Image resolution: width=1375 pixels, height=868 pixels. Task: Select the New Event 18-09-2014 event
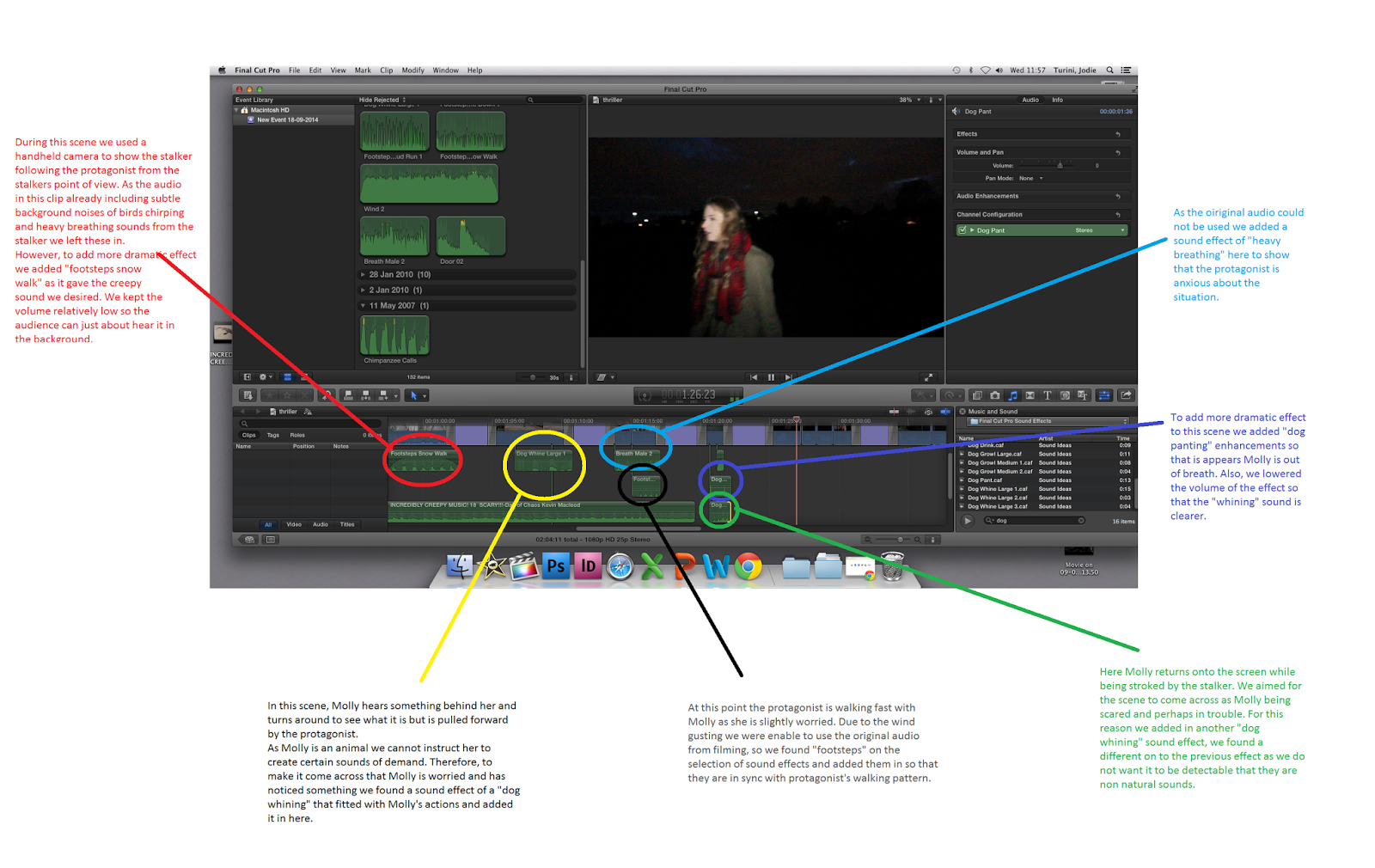pyautogui.click(x=288, y=120)
